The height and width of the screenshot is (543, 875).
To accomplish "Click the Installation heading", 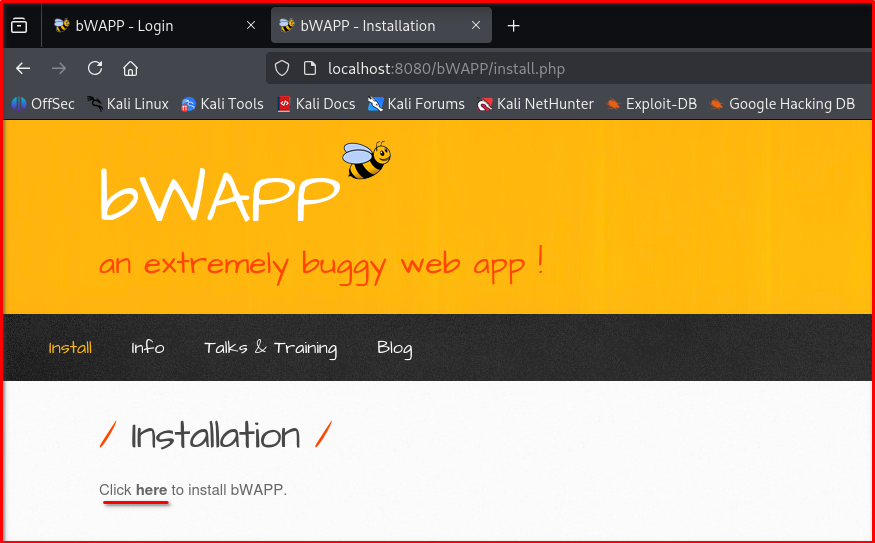I will tap(215, 435).
